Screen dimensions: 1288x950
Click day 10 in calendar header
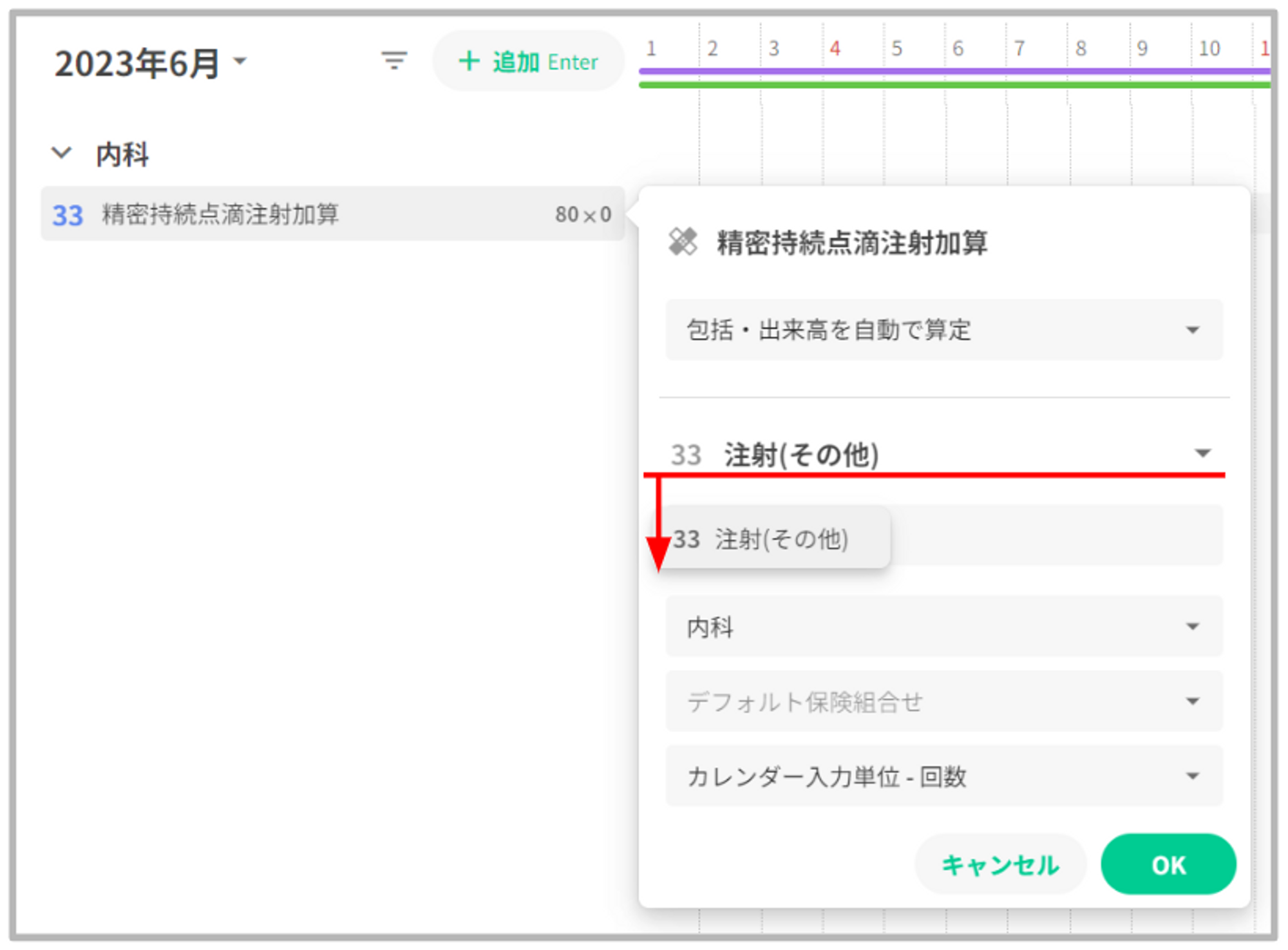click(x=1209, y=48)
